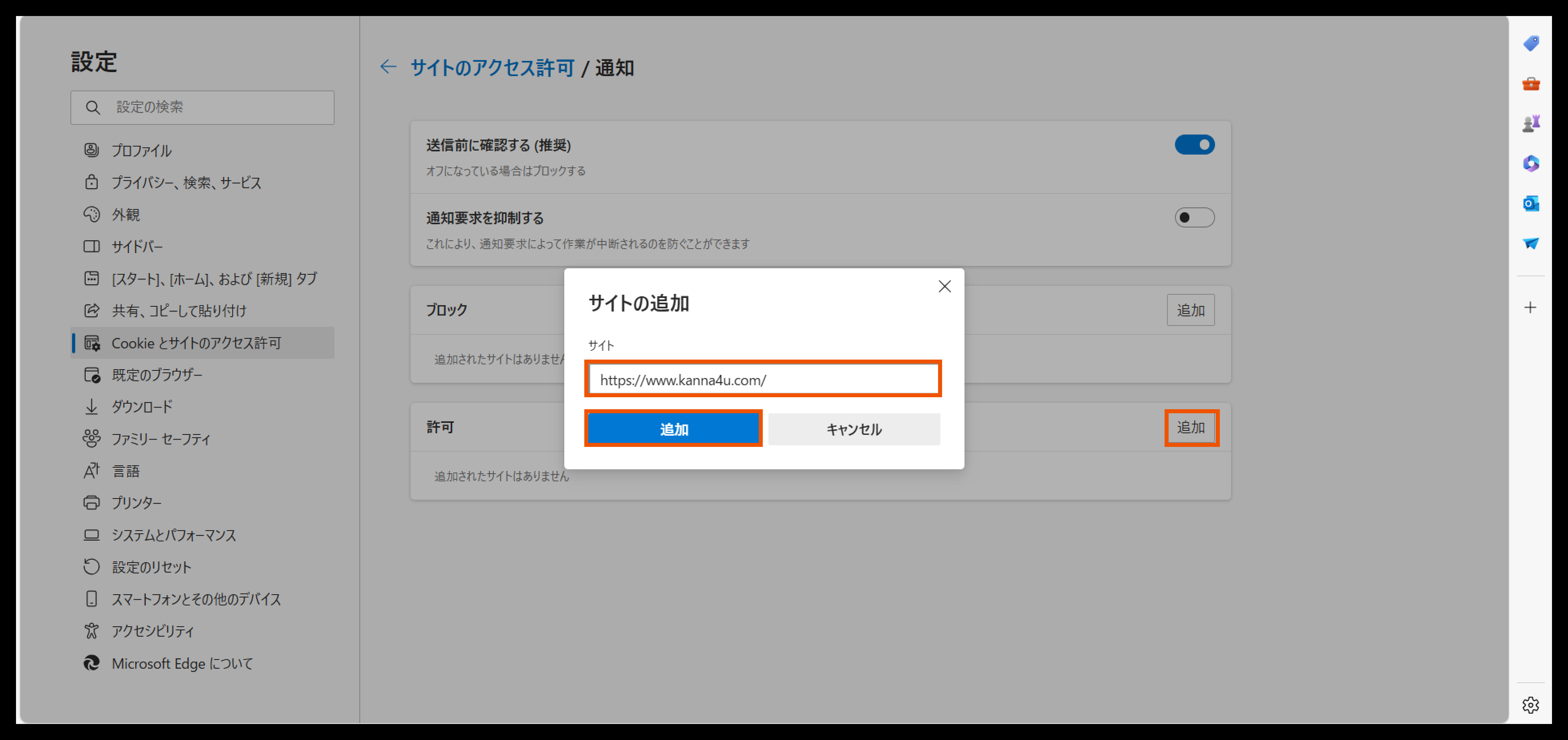Close the サイトの追加 dialog with X

pyautogui.click(x=944, y=286)
